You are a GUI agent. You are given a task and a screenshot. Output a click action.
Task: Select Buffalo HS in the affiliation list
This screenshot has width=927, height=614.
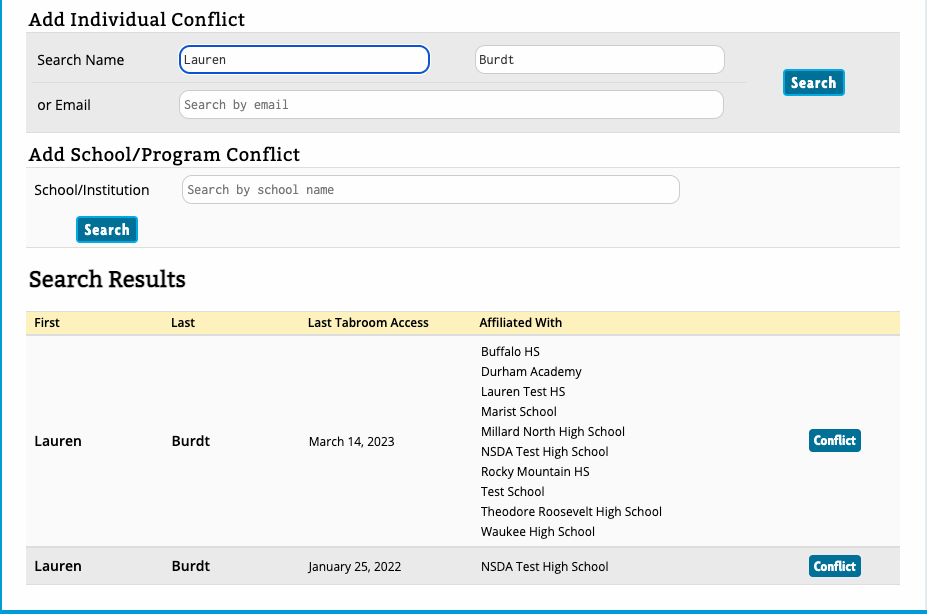tap(510, 352)
